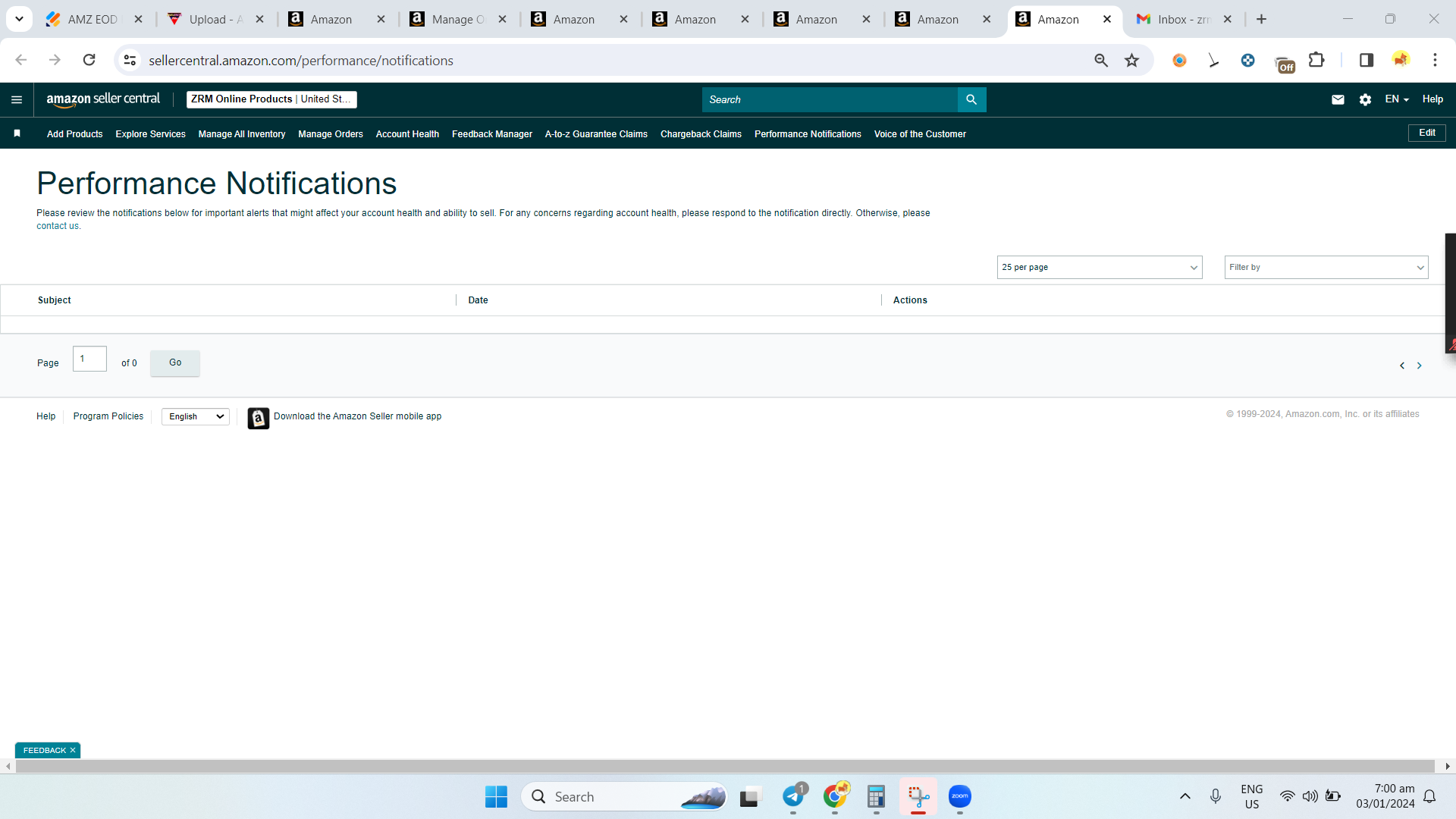Toggle the Chrome side panel
This screenshot has height=819, width=1456.
click(x=1367, y=60)
